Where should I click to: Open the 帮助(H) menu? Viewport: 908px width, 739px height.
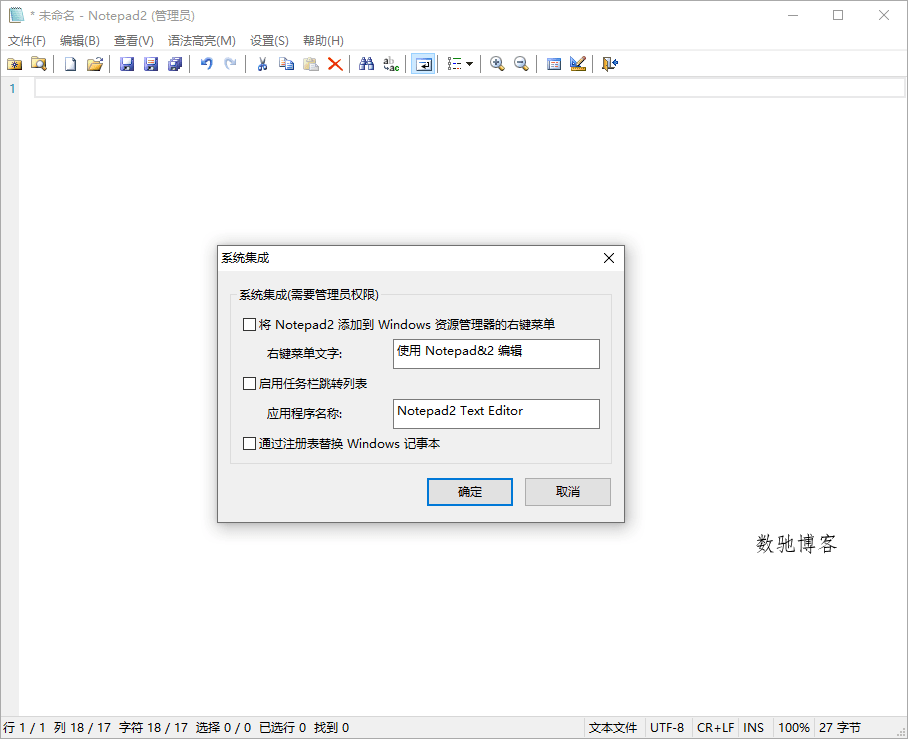(x=323, y=41)
